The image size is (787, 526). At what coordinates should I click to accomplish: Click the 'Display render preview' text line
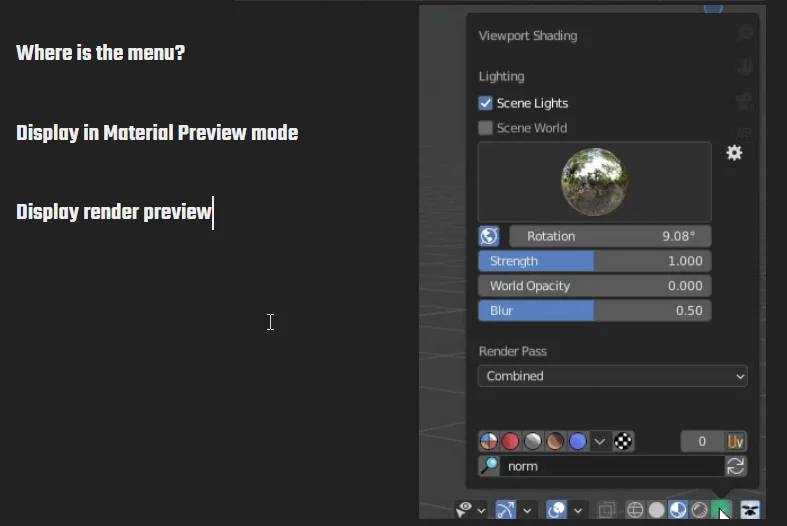[114, 212]
